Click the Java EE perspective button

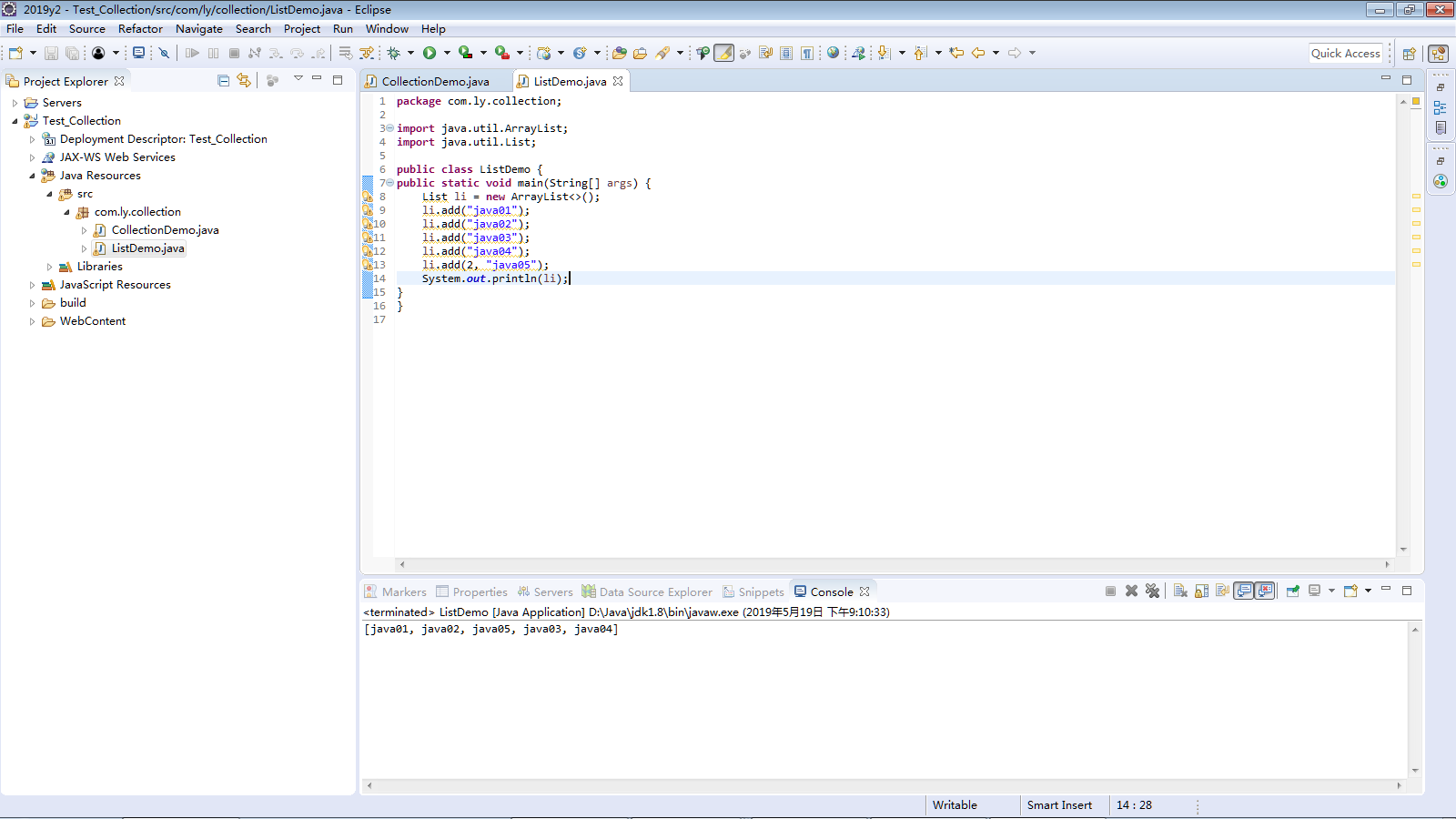click(x=1438, y=54)
